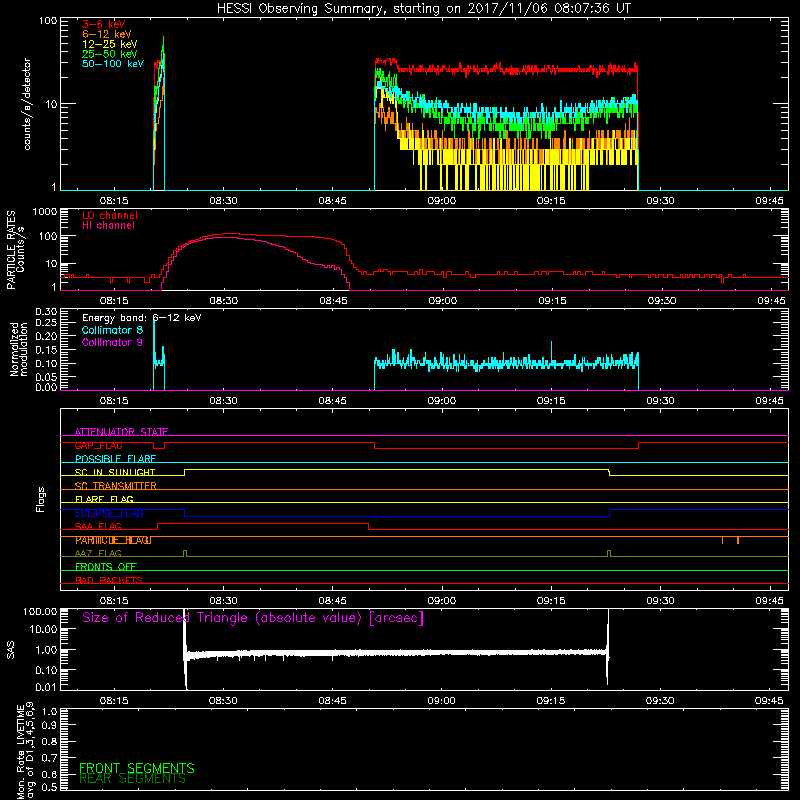The image size is (800, 800).
Task: Click the PARTICLE_FLAG label
Action: pyautogui.click(x=113, y=540)
